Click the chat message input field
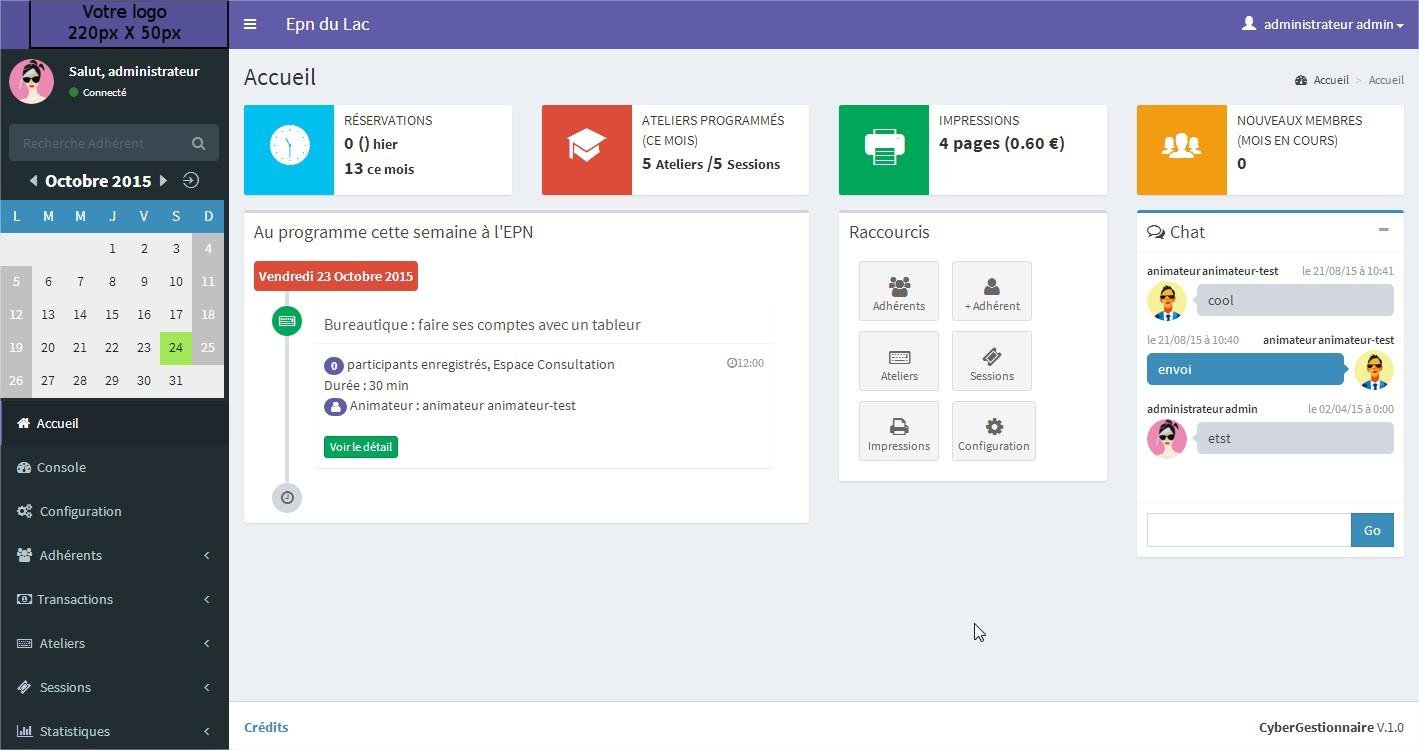Screen dimensions: 1419x750 coord(1248,530)
